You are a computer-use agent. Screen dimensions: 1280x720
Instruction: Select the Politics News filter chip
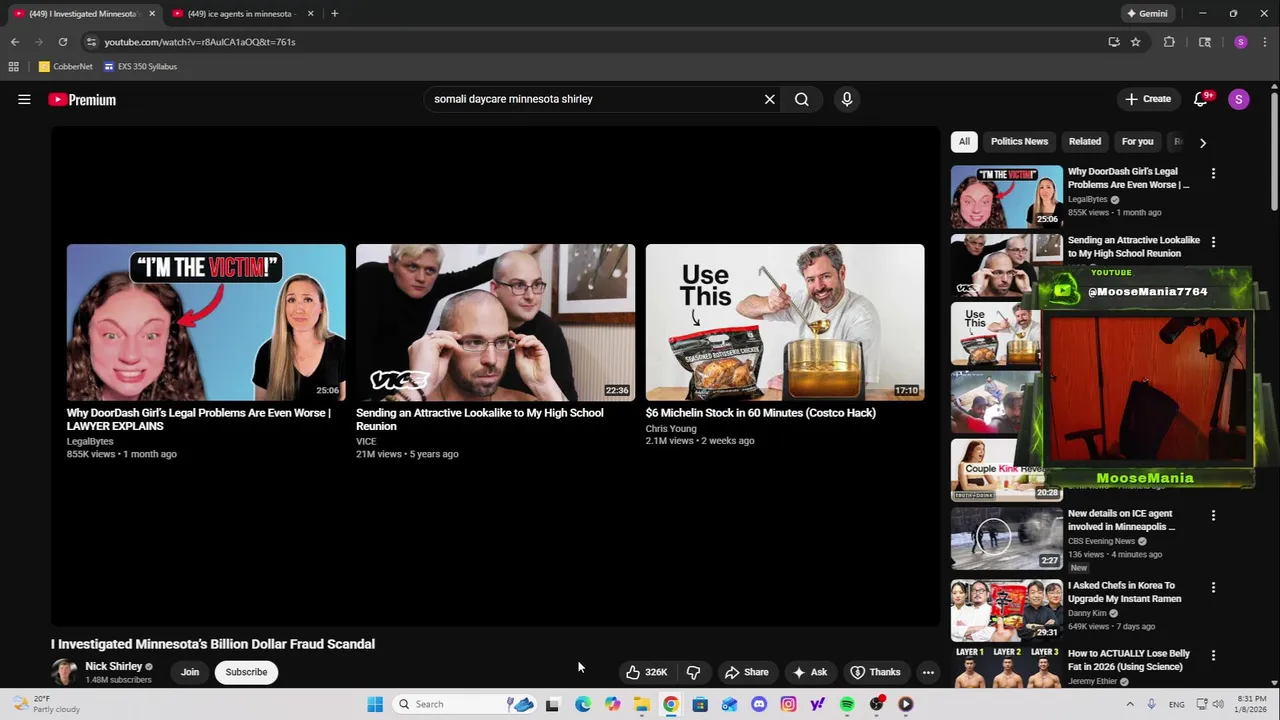pos(1019,142)
